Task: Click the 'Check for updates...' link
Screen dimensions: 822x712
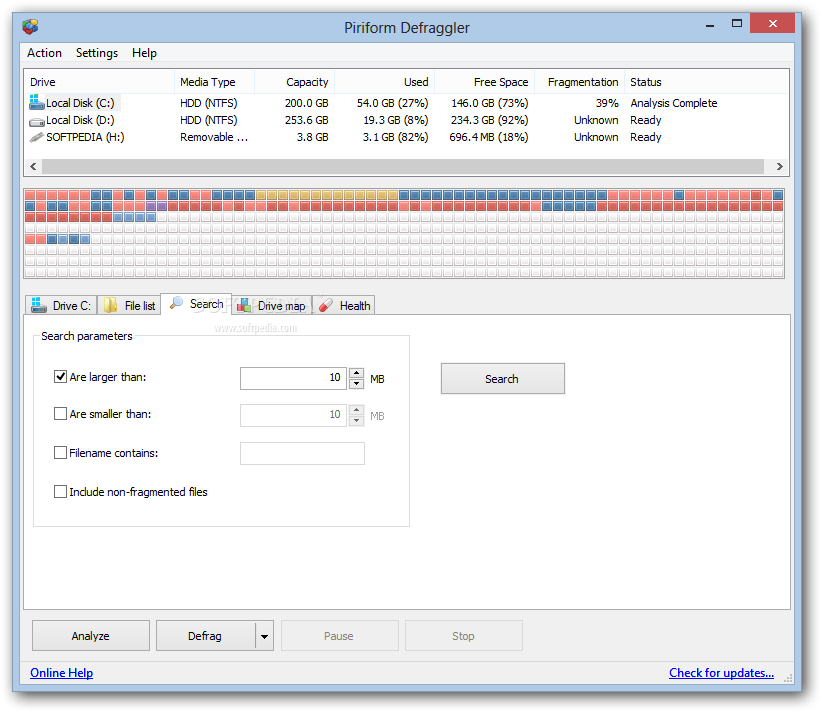Action: (721, 673)
